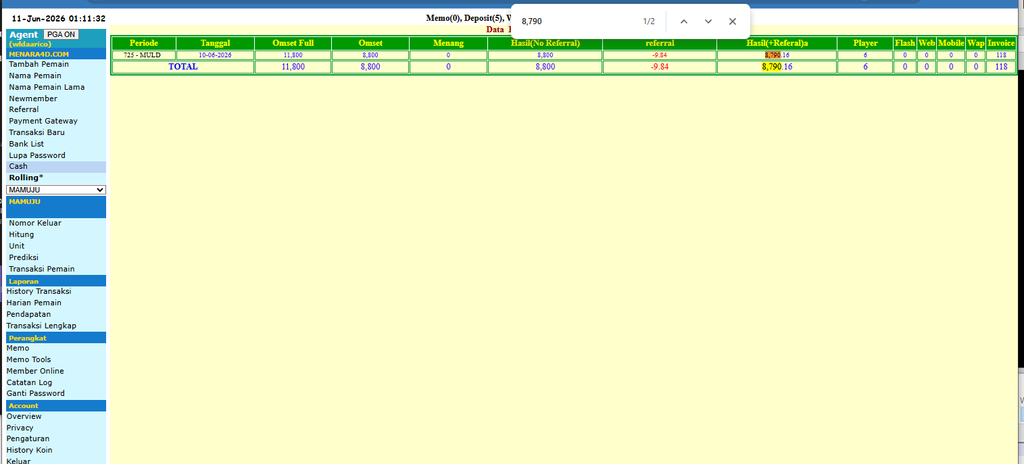Click the Omset Full column header
This screenshot has width=1024, height=464.
(x=293, y=43)
